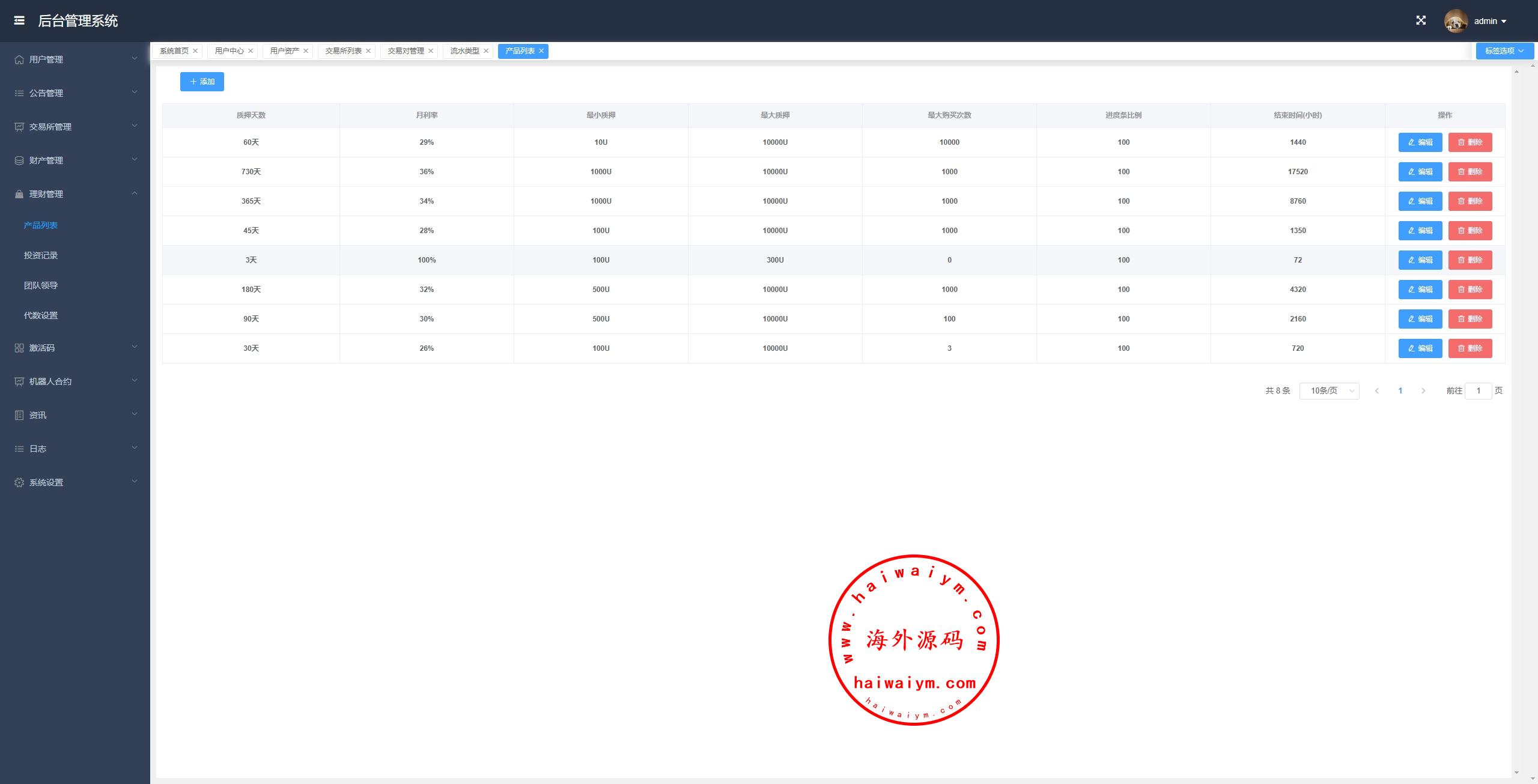
Task: Click the admin avatar picture
Action: pyautogui.click(x=1456, y=21)
